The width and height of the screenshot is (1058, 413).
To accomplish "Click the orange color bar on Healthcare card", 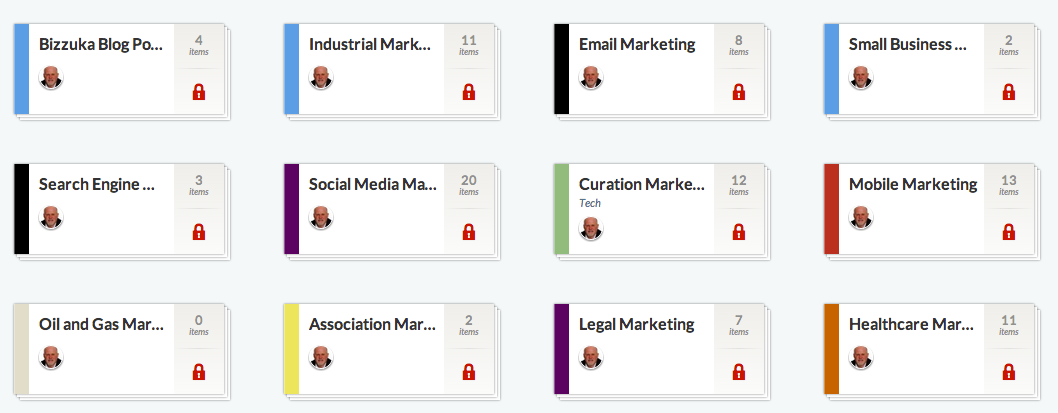I will (x=831, y=349).
